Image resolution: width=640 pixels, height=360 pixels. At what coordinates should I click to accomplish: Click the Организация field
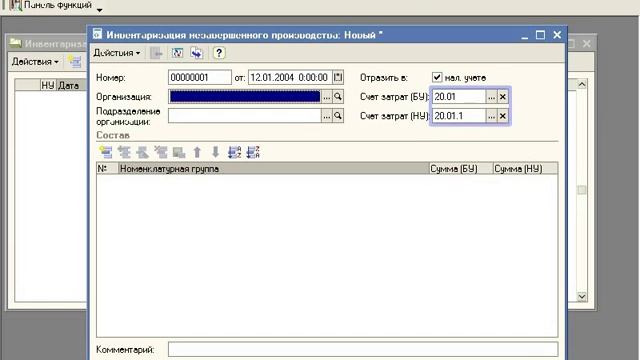click(245, 96)
